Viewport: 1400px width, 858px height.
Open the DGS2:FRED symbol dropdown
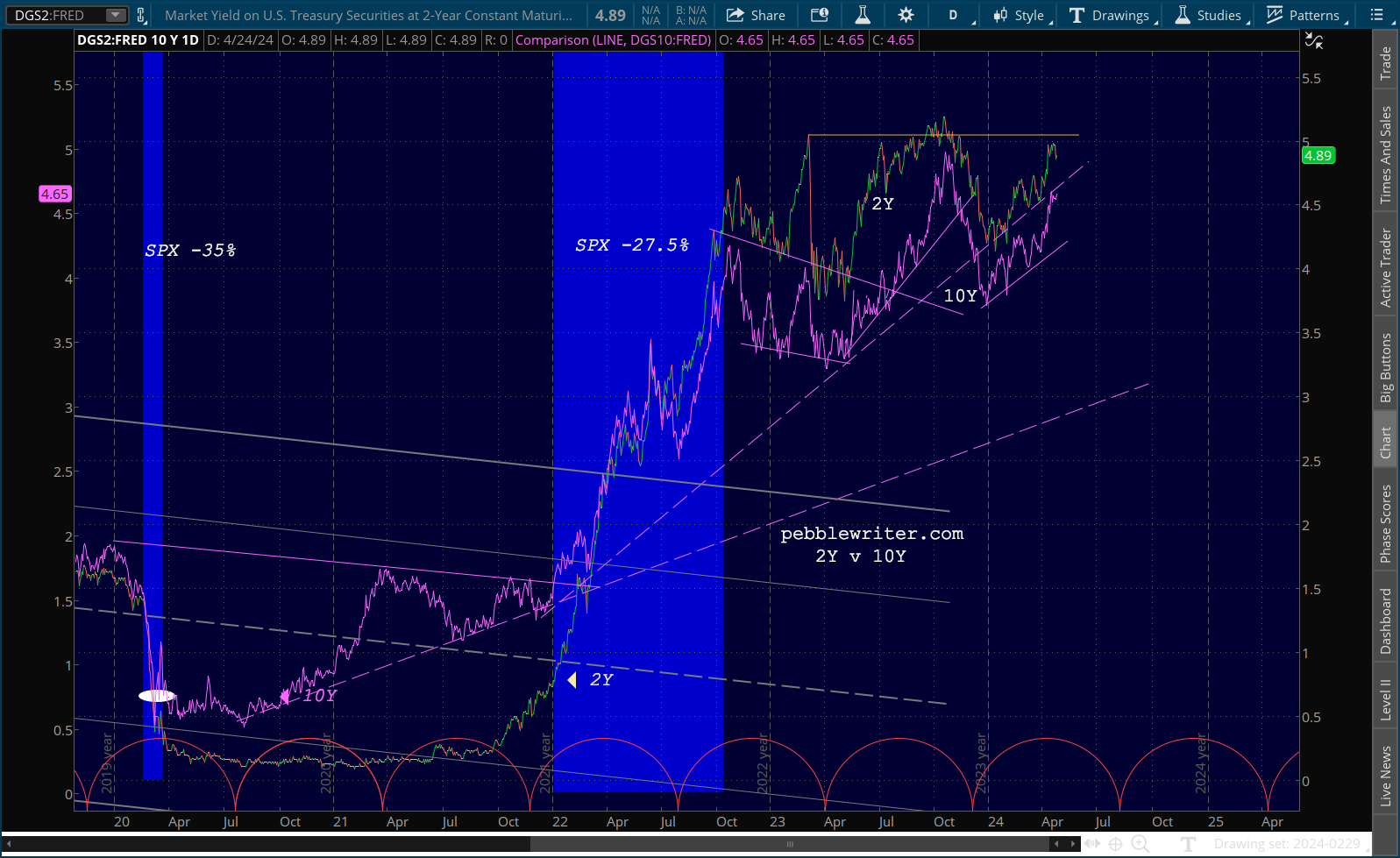[115, 15]
